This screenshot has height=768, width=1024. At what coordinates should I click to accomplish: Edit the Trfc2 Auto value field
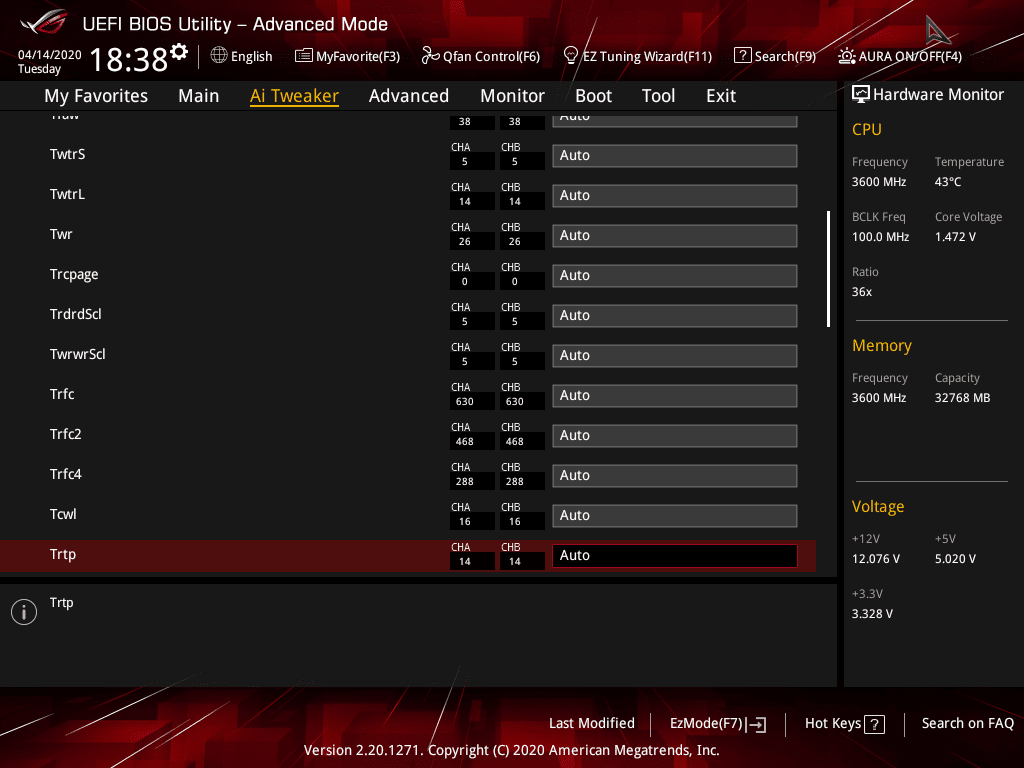tap(675, 436)
